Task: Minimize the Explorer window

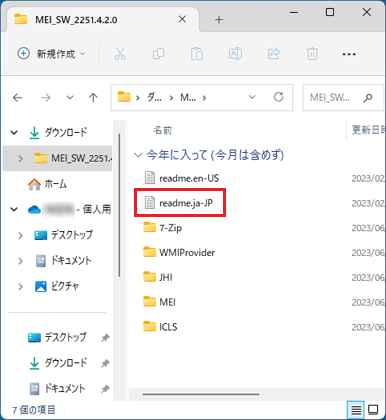Action: 294,13
